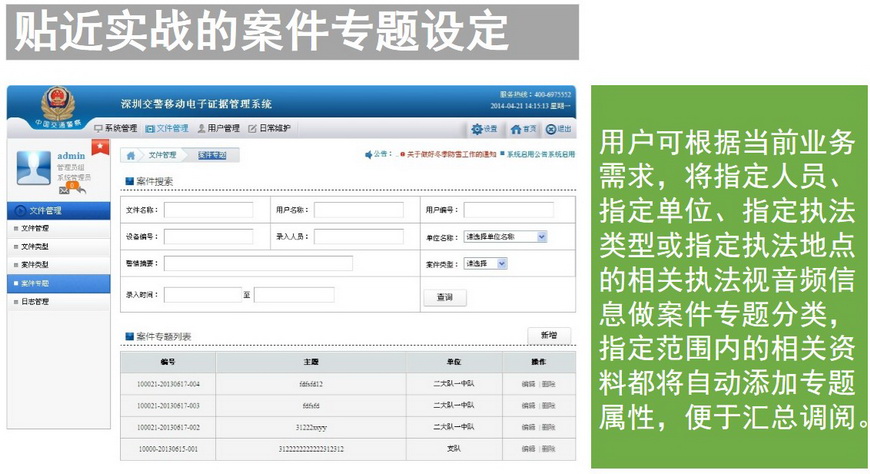Select 案件专题 in the sidebar
This screenshot has height=474, width=870.
(x=58, y=283)
